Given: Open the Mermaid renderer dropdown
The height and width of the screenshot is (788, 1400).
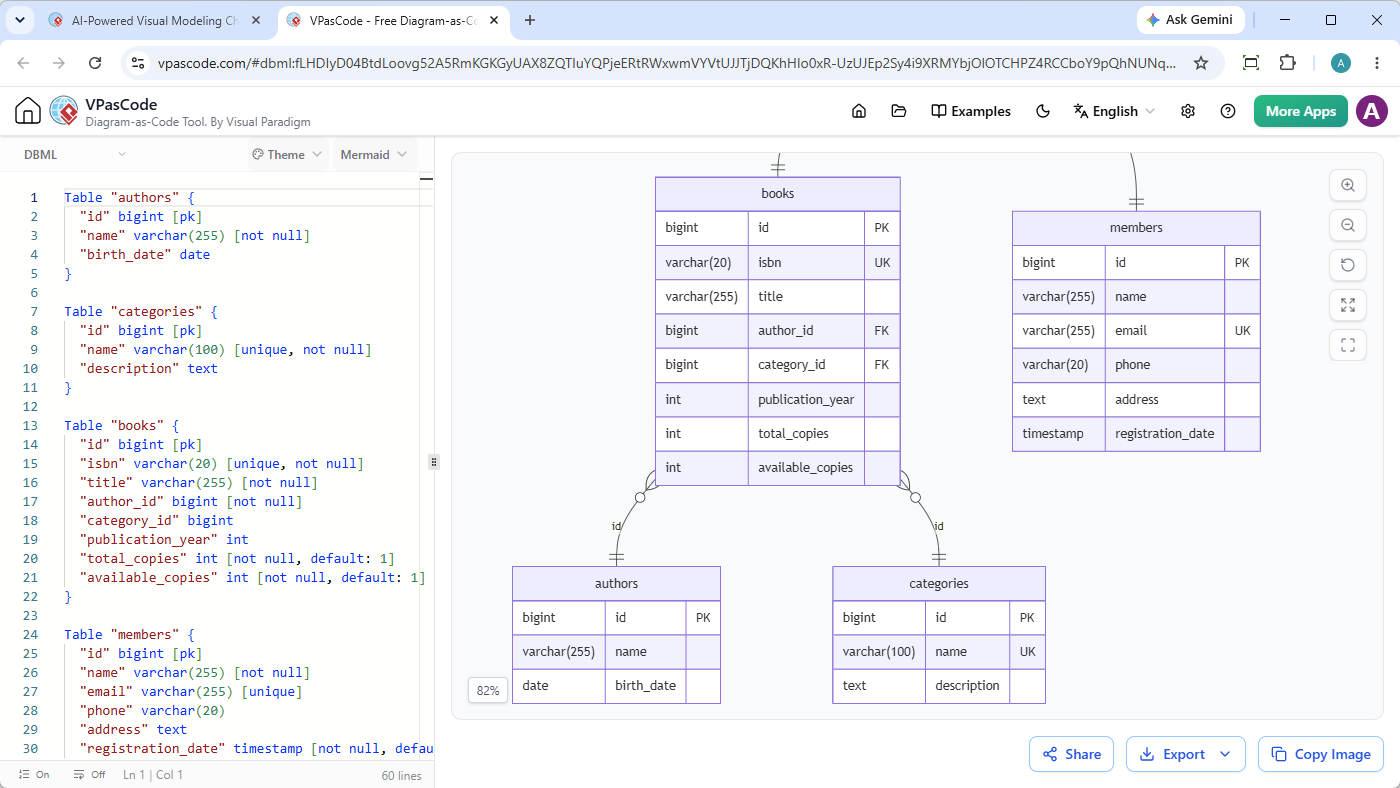Looking at the screenshot, I should pos(374,154).
